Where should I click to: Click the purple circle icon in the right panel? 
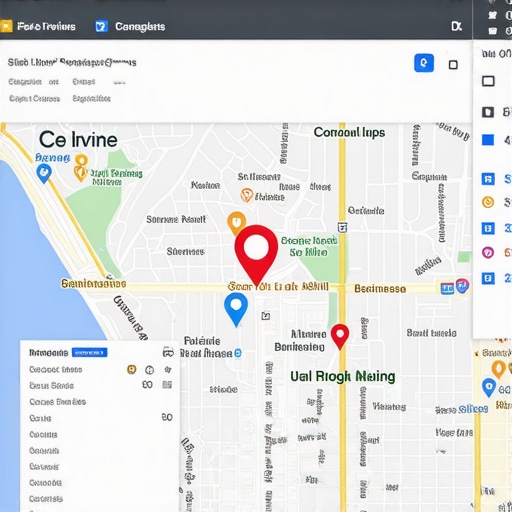(x=488, y=252)
